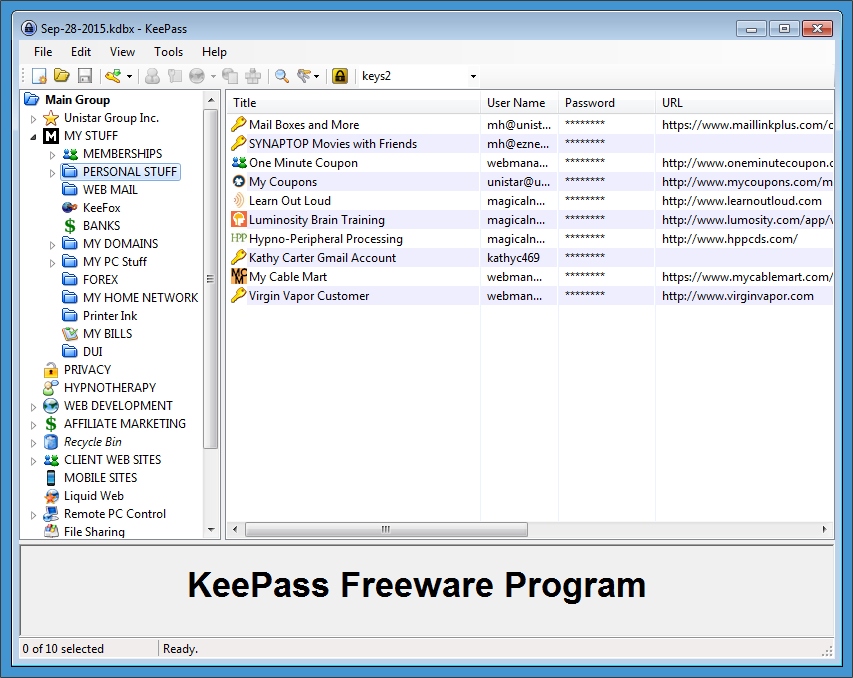Click the horizontal scrollbar thumb in entry list
The width and height of the screenshot is (853, 678).
[386, 529]
